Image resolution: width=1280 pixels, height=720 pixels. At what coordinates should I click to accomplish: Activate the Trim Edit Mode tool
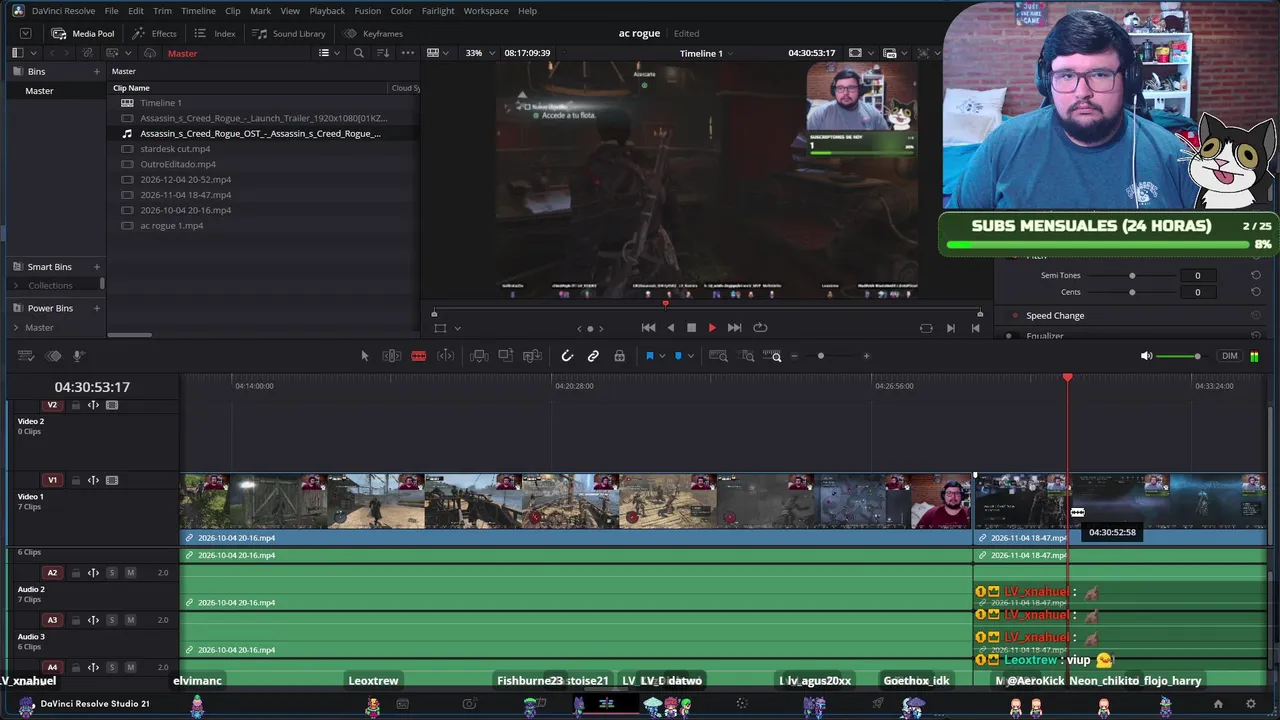click(392, 356)
